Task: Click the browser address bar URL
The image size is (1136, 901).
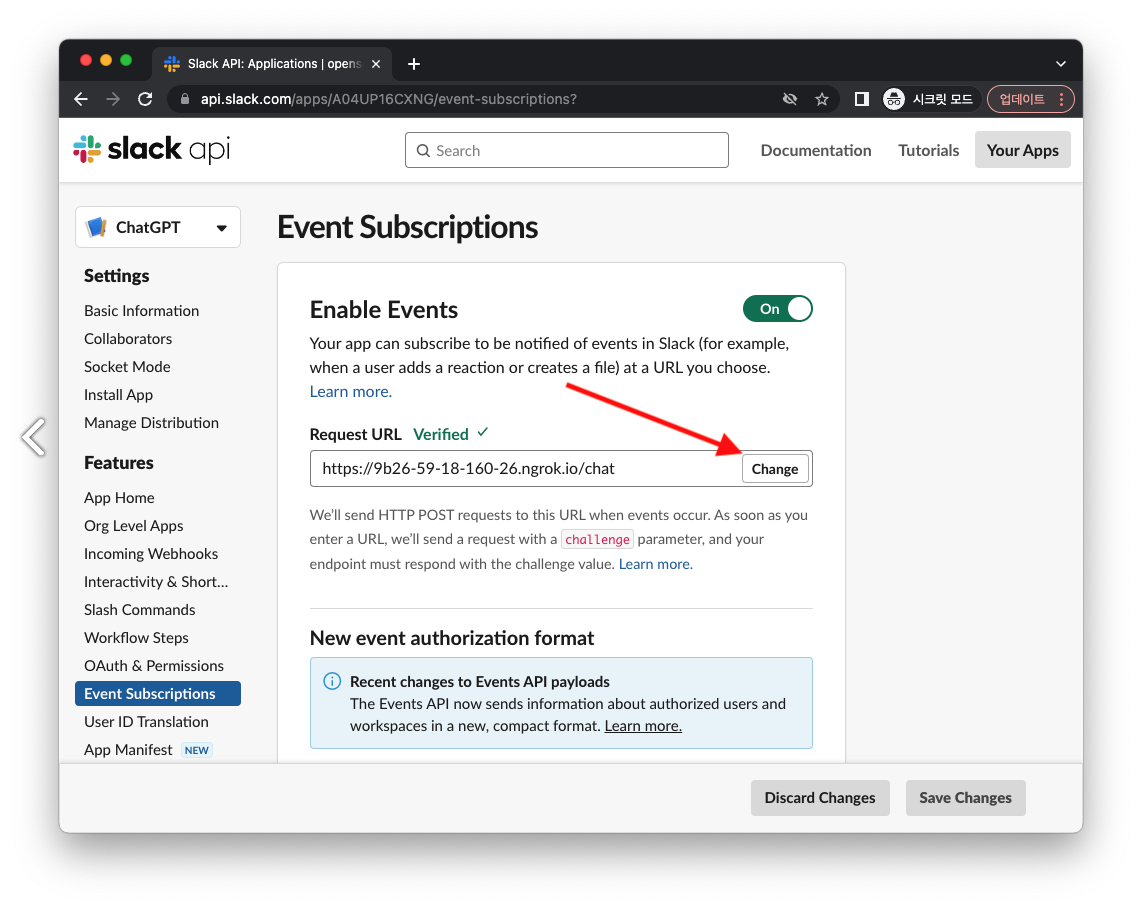Action: tap(388, 99)
